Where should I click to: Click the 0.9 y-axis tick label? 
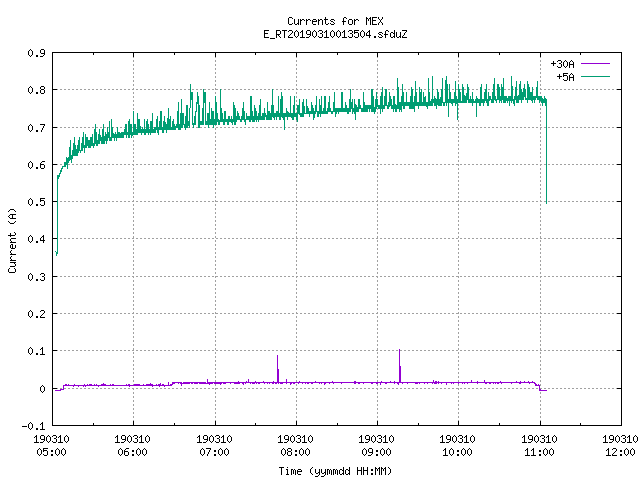36,53
